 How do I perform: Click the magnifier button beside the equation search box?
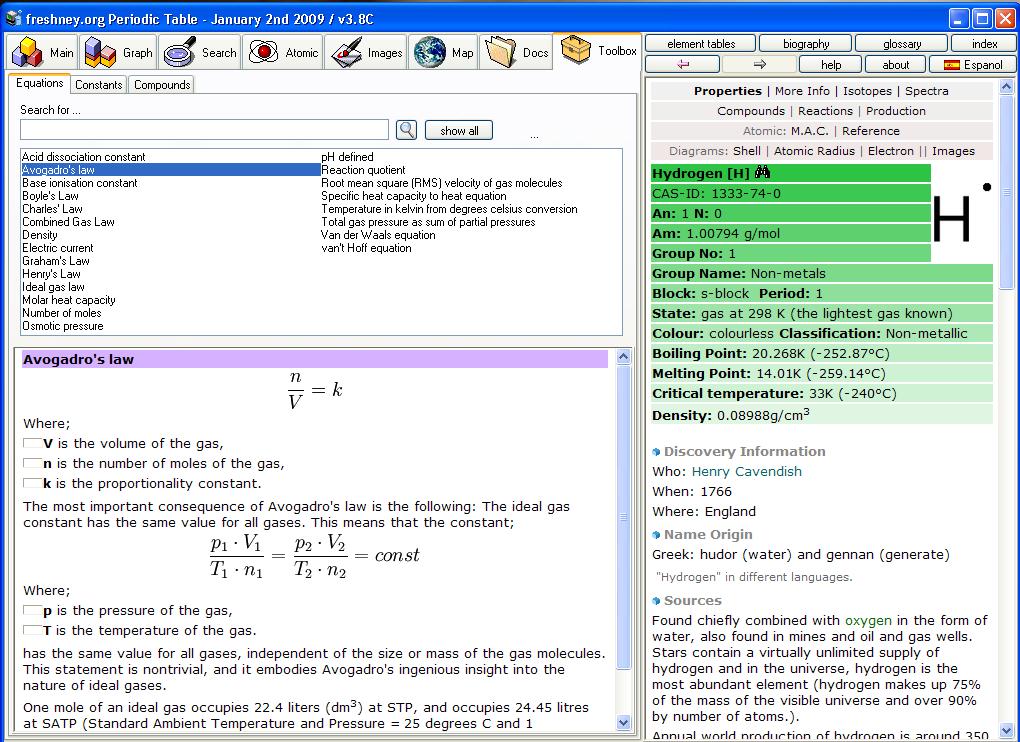coord(407,130)
